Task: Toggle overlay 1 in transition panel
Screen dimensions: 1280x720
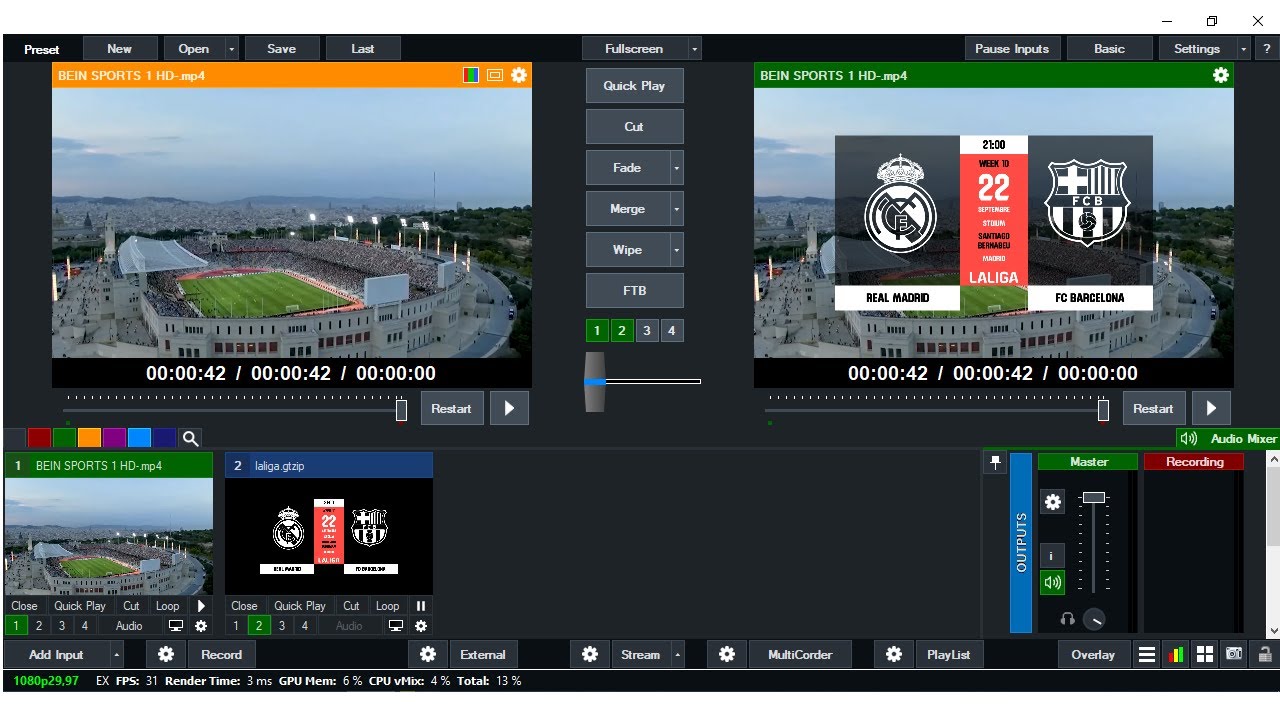Action: pyautogui.click(x=597, y=331)
